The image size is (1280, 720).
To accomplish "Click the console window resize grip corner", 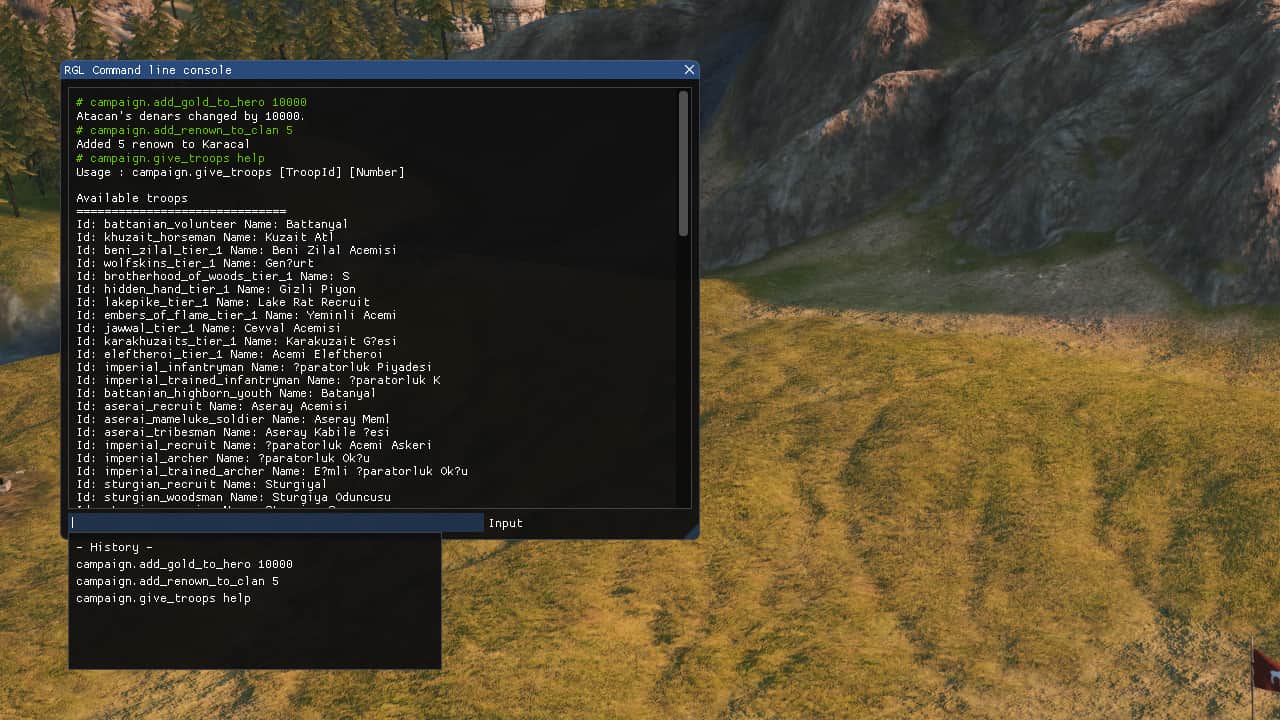I will (x=692, y=533).
